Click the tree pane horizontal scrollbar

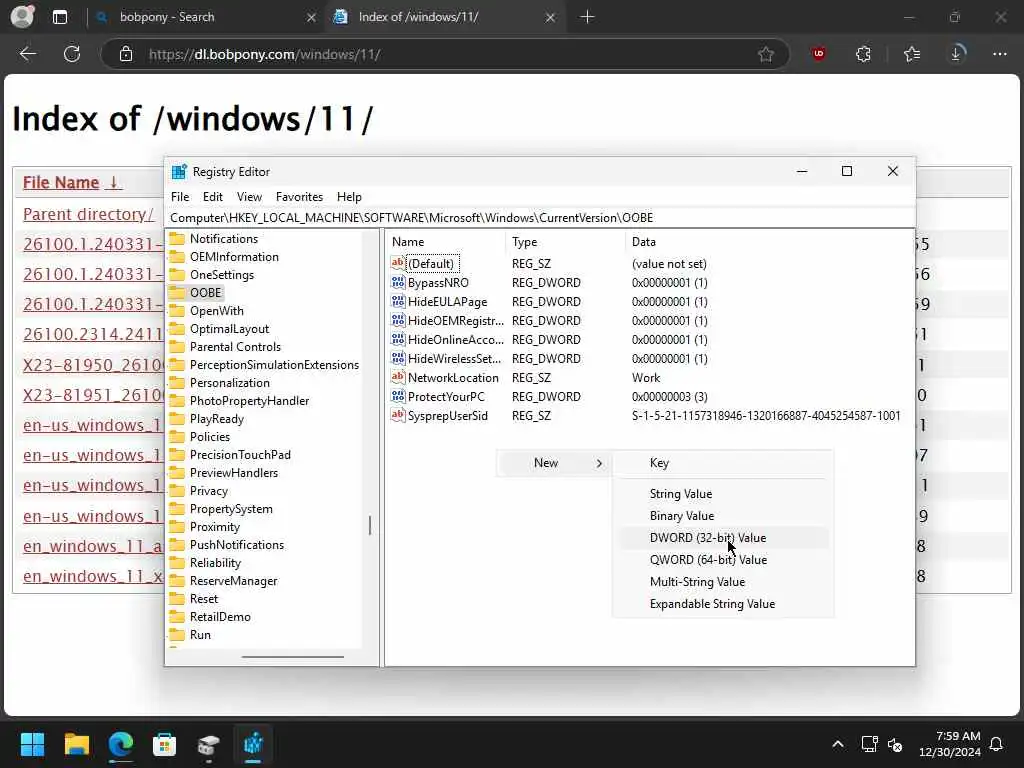pos(293,656)
